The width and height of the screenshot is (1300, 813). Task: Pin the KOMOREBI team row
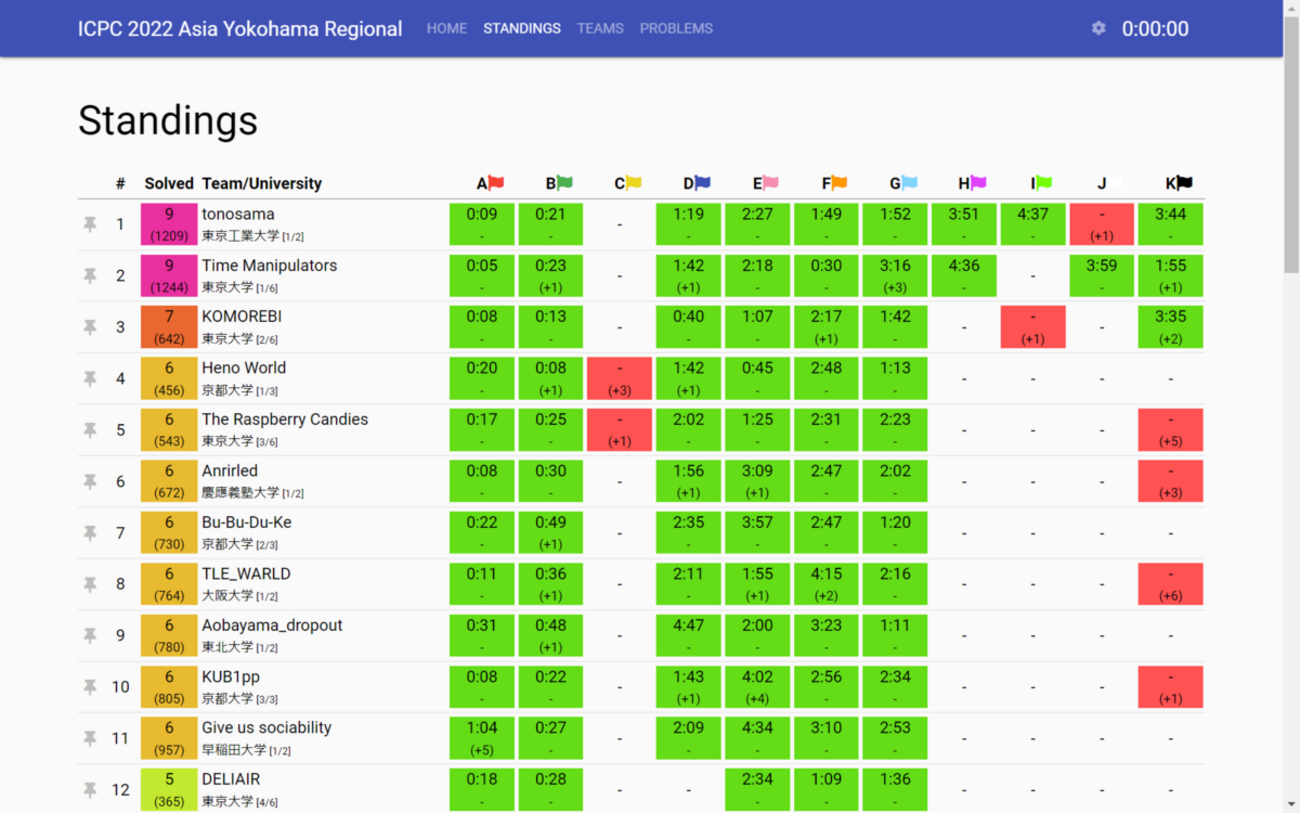[x=90, y=328]
